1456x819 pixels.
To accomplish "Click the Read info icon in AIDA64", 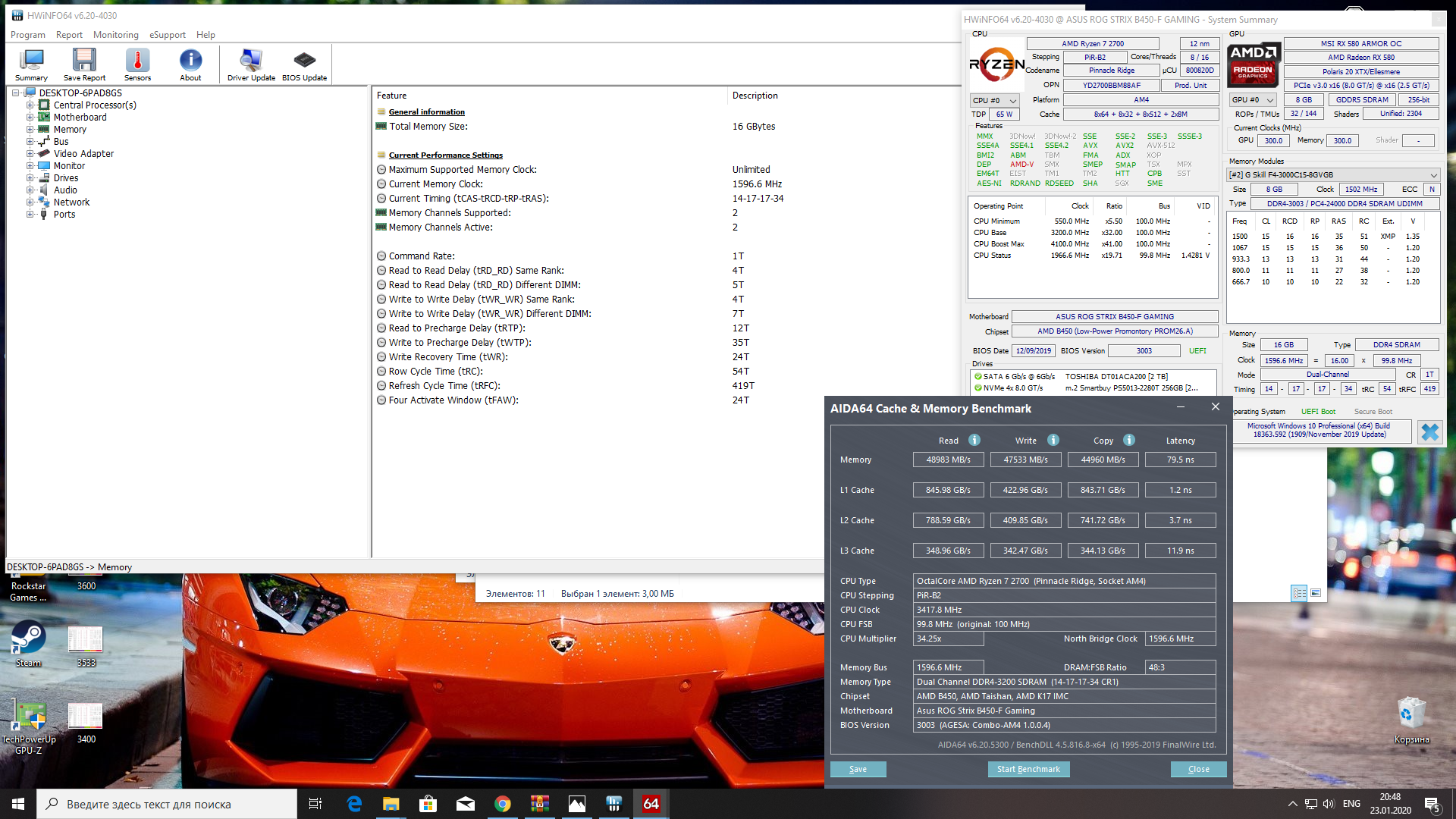I will (974, 440).
